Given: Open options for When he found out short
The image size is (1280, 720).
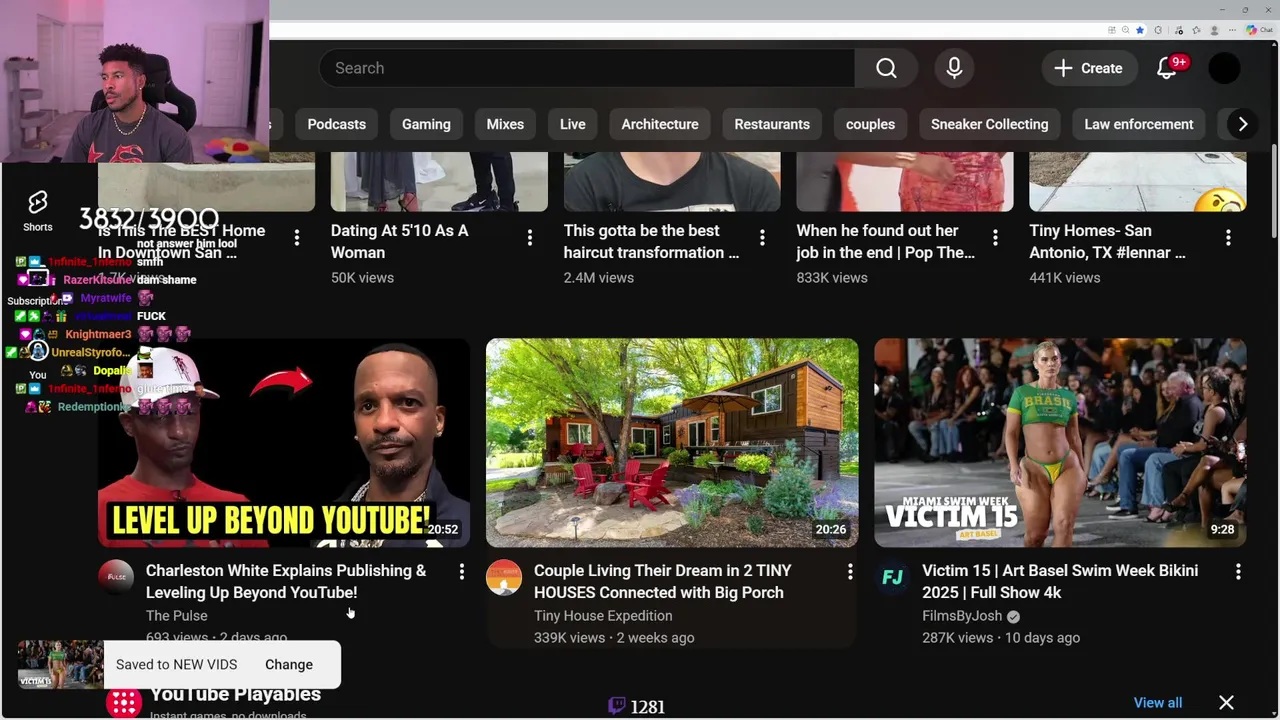Looking at the screenshot, I should (x=995, y=237).
